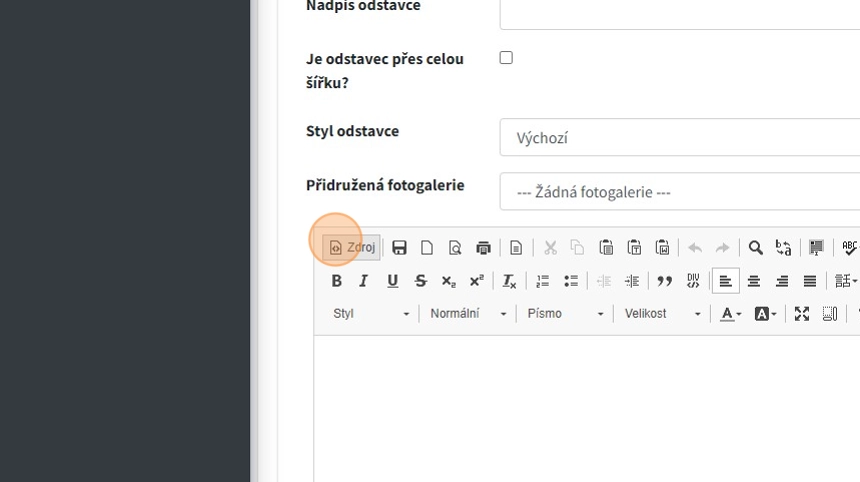Screen dimensions: 860x482
Task: Click the Print icon in editor toolbar
Action: pyautogui.click(x=483, y=247)
